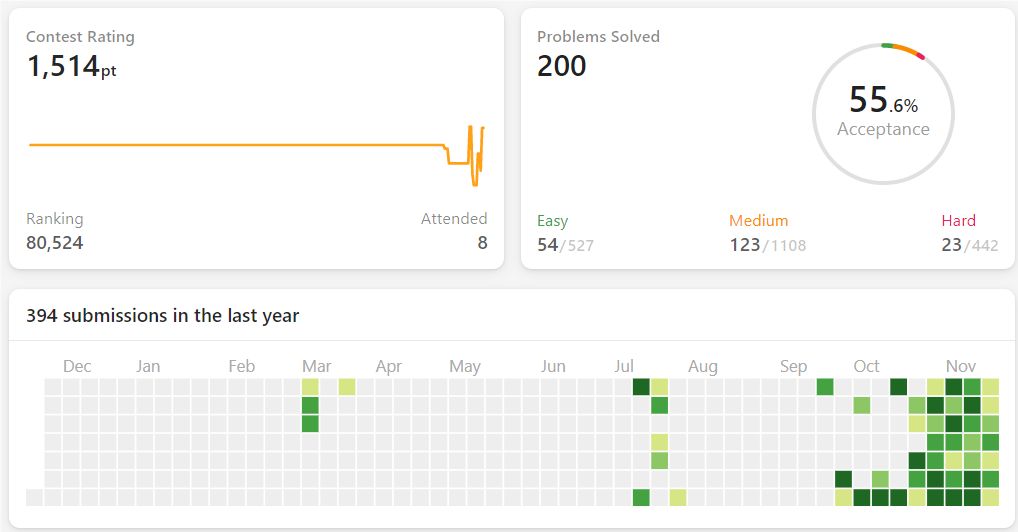Click the orange contest rating line graph
This screenshot has height=532, width=1018.
click(x=256, y=156)
